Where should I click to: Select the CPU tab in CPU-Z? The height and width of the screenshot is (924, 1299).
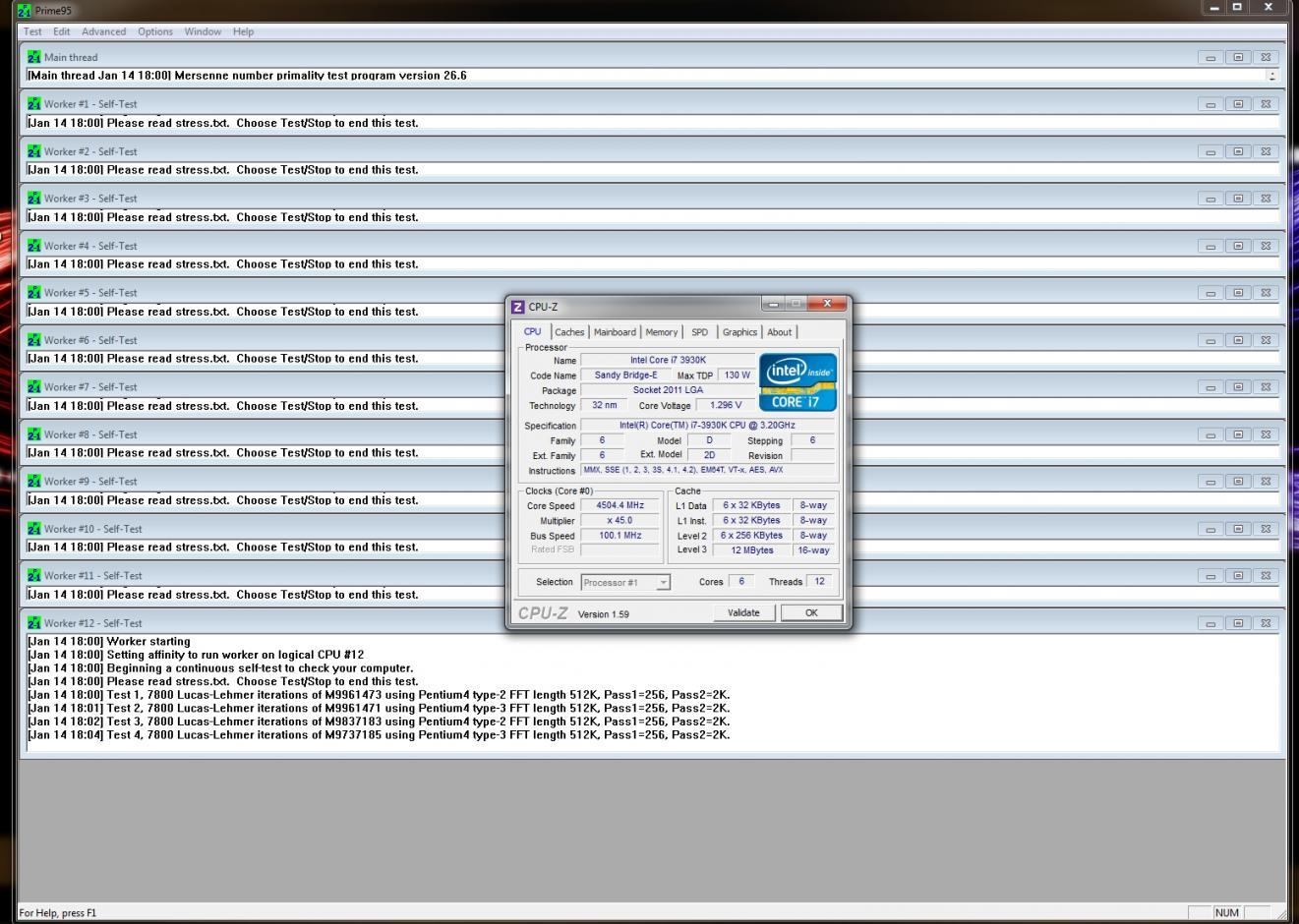[x=533, y=331]
